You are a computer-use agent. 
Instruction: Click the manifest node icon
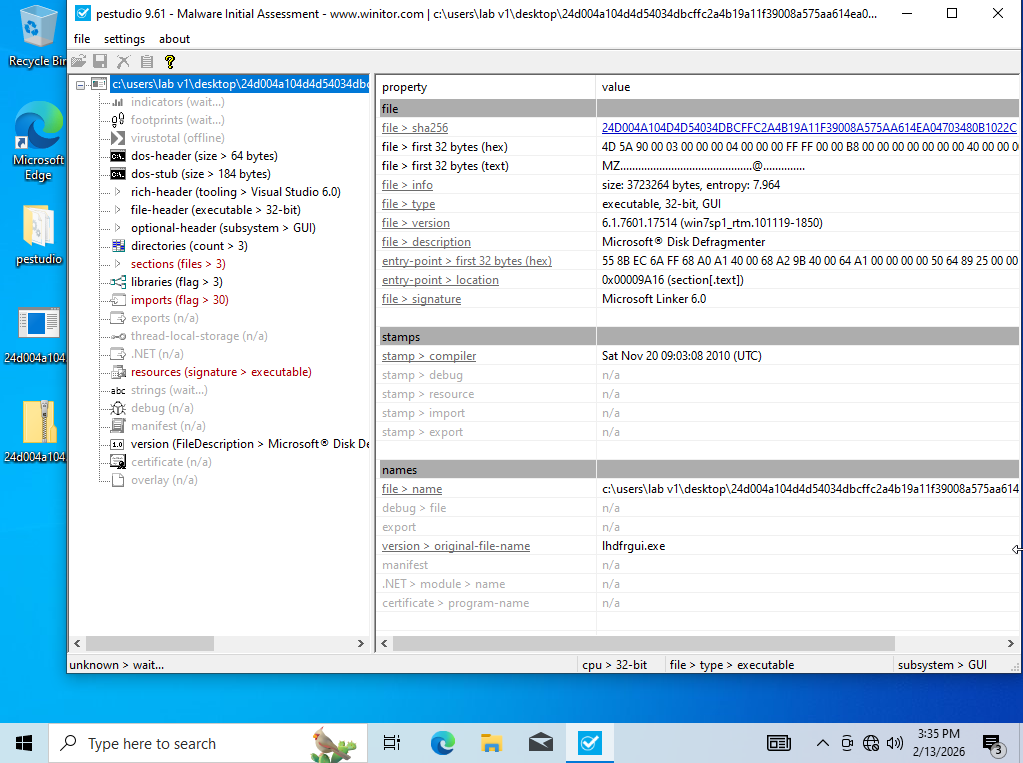(118, 426)
